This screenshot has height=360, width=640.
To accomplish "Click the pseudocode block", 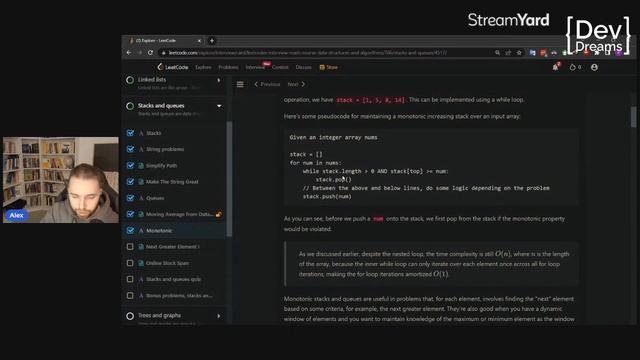I will pos(431,167).
